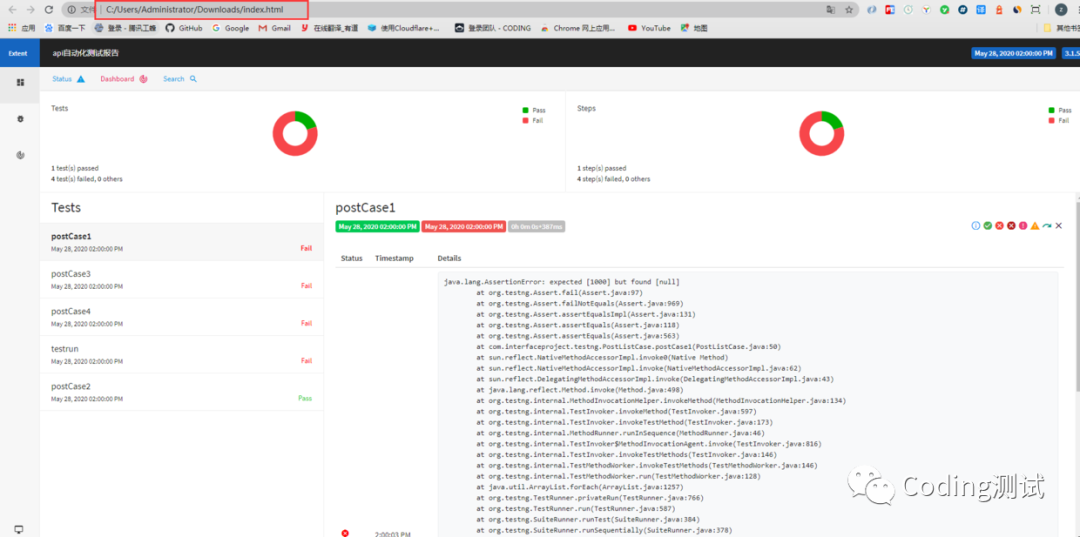This screenshot has width=1080, height=537.
Task: Click the Tests donut chart
Action: point(295,133)
